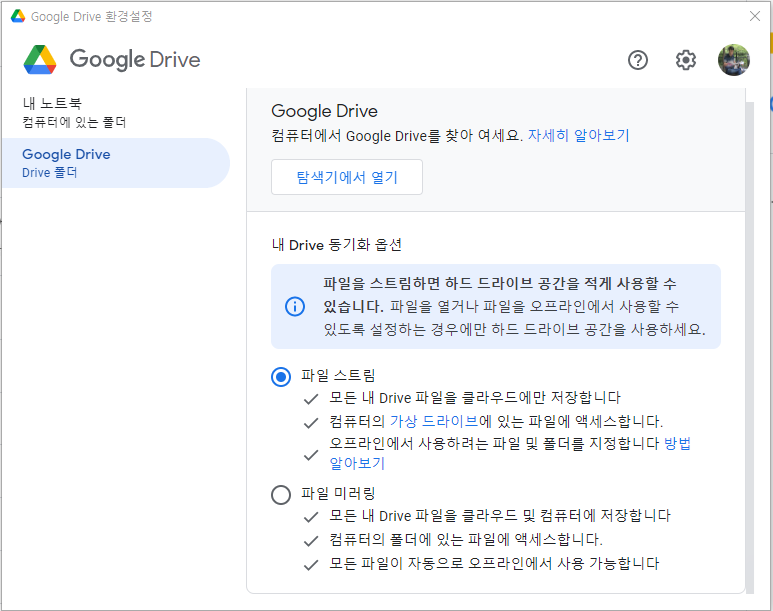Open settings via the gear icon
Viewport: 773px width, 611px height.
[x=685, y=60]
